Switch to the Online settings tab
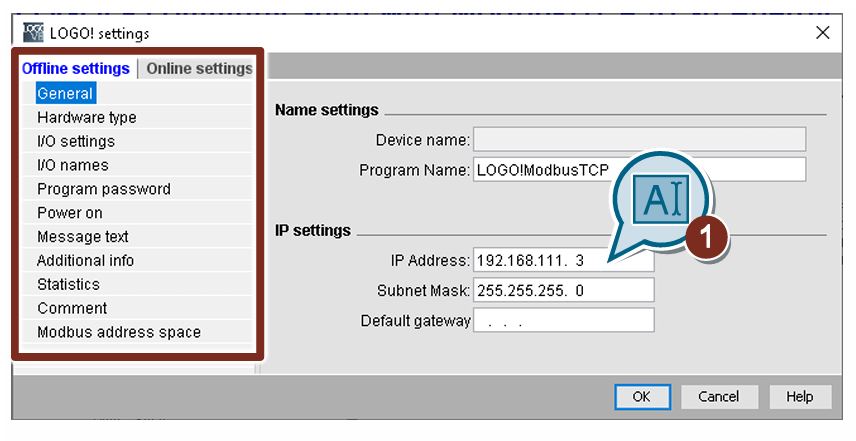856x441 pixels. point(199,69)
